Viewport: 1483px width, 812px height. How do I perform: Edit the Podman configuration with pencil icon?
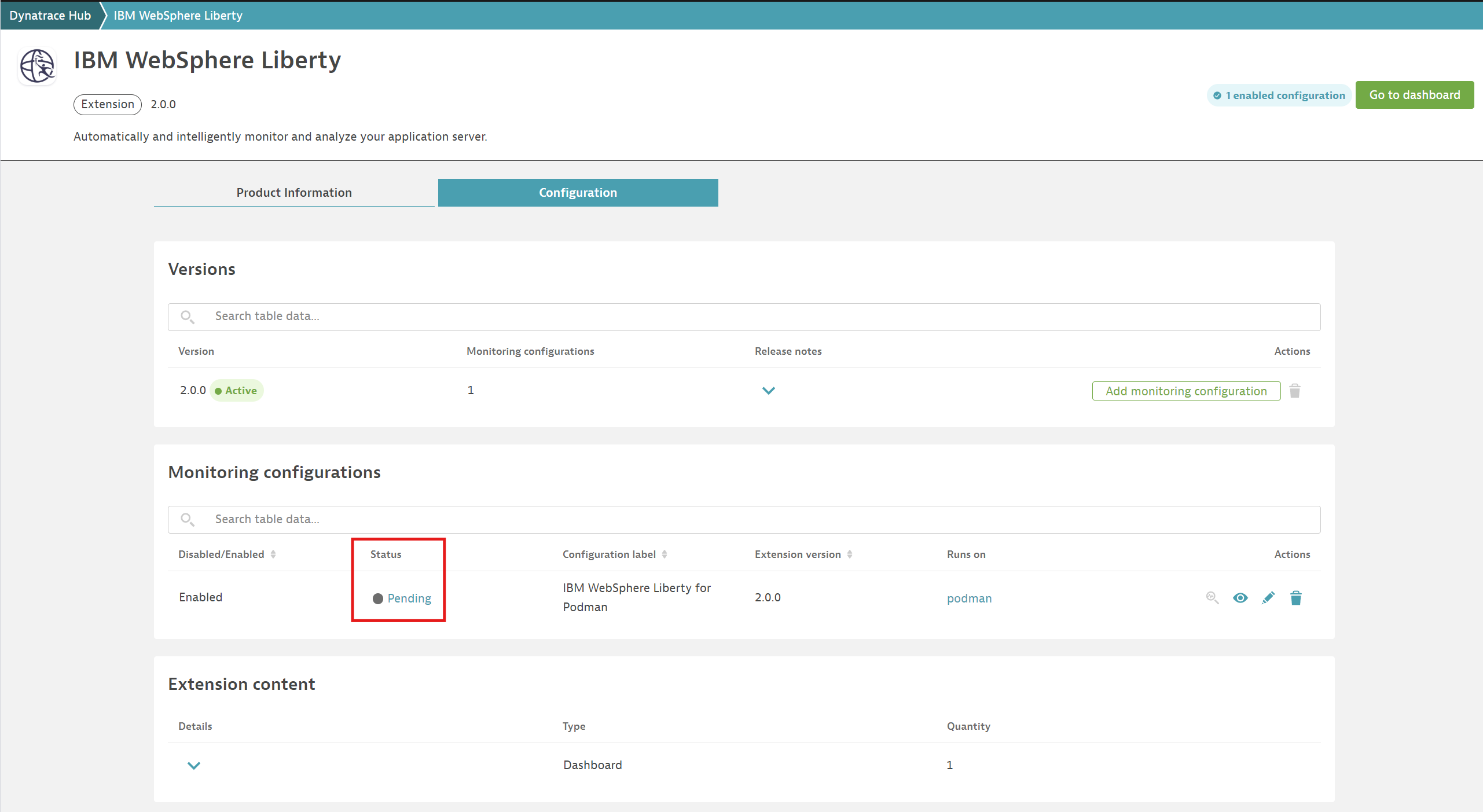click(x=1268, y=598)
